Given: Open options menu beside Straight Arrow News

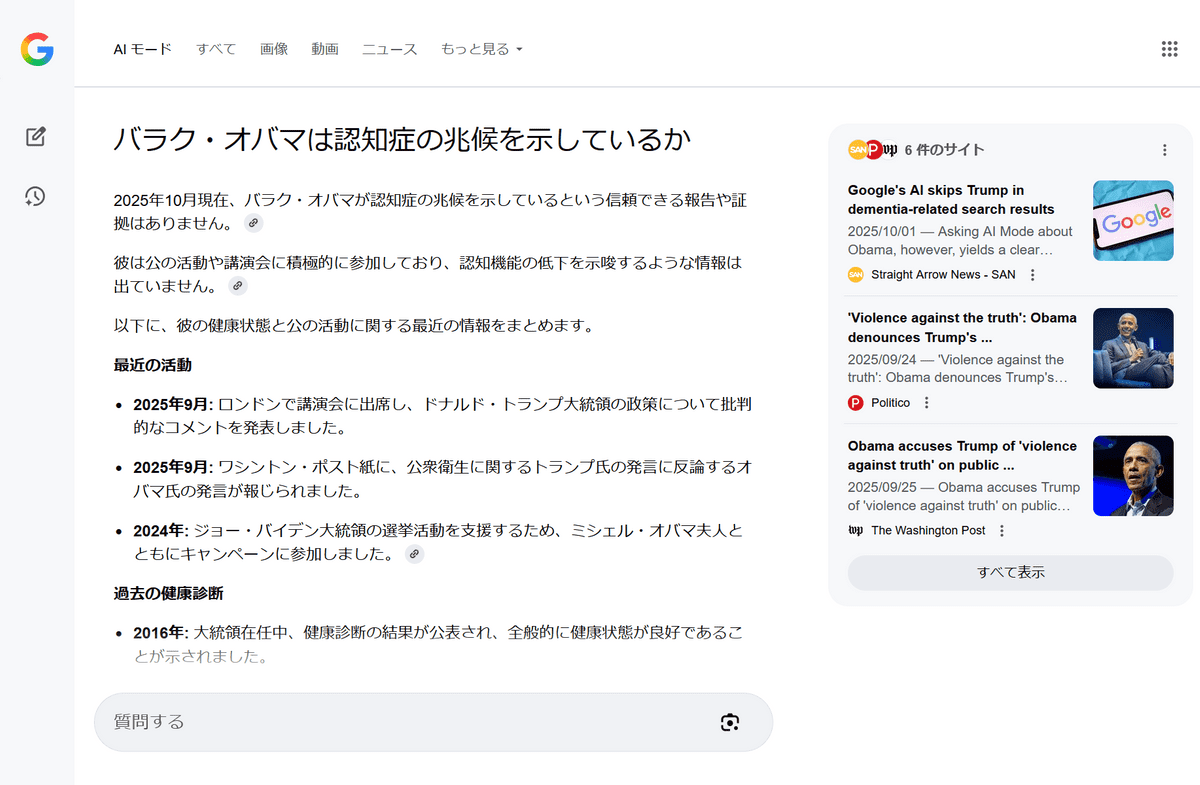Looking at the screenshot, I should click(x=1033, y=275).
